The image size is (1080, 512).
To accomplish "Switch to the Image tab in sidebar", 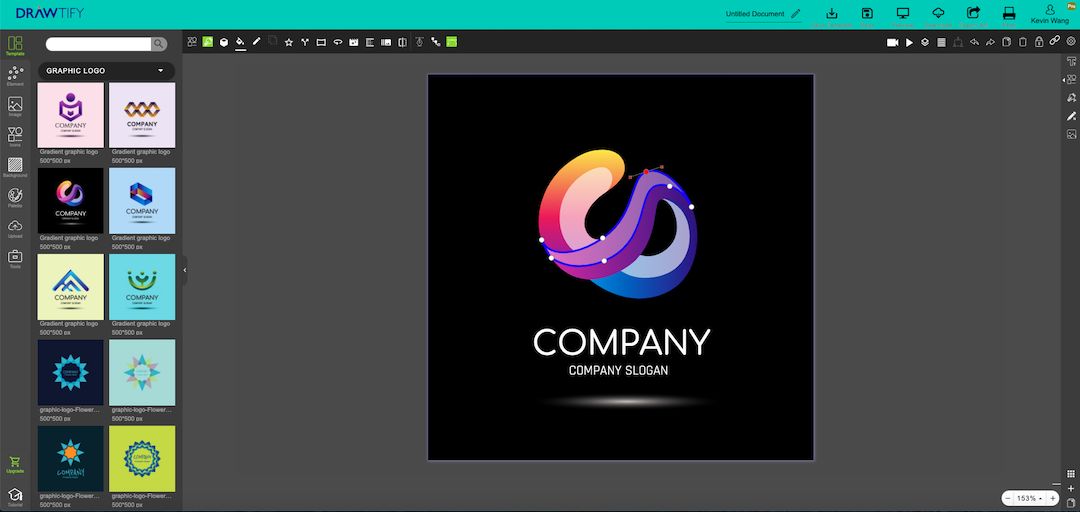I will [15, 106].
